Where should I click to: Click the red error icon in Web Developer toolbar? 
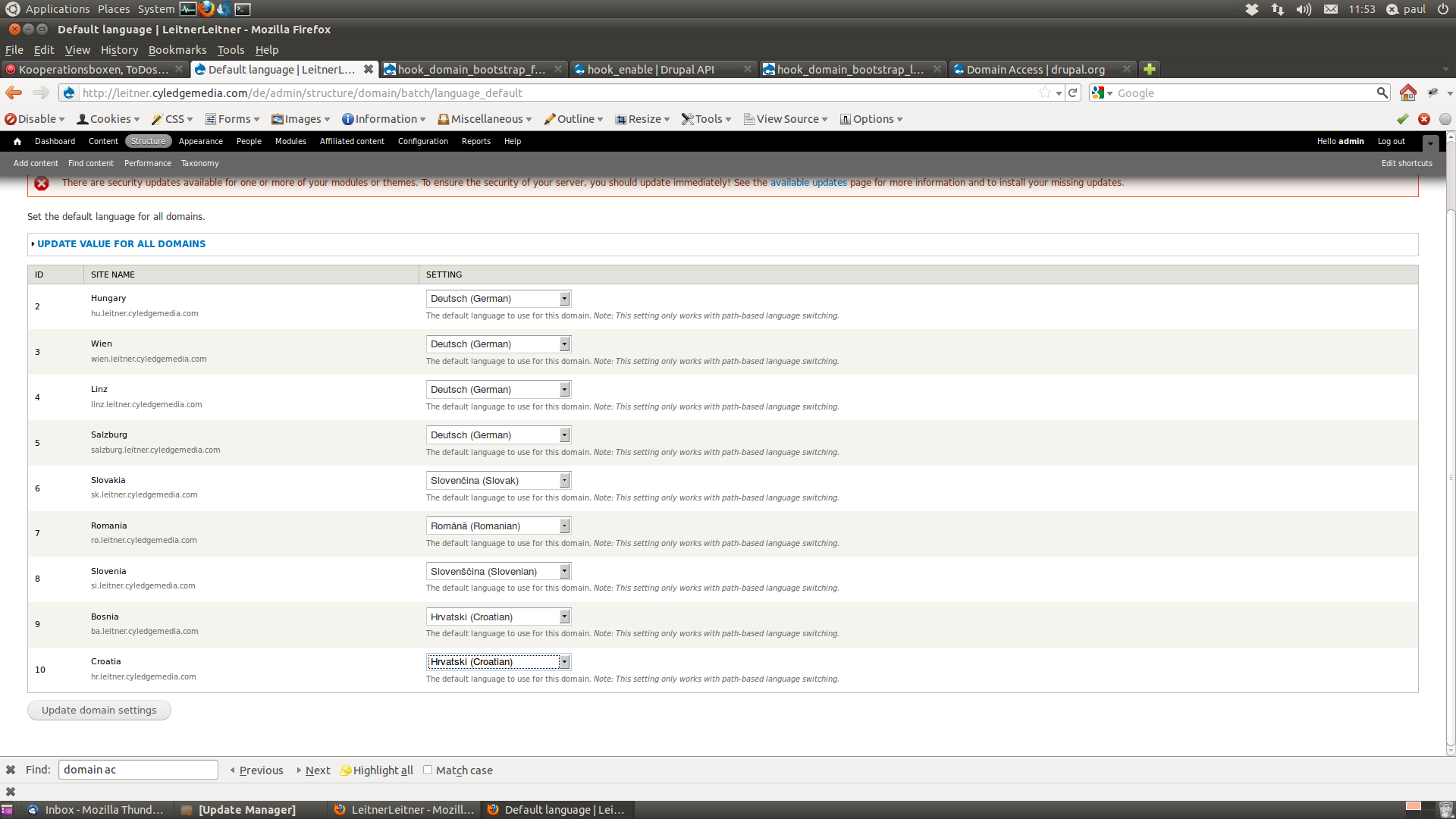(x=1424, y=119)
